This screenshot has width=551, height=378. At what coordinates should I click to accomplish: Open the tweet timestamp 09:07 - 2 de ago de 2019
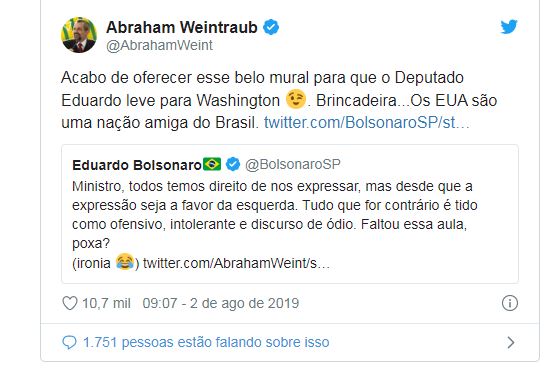(221, 303)
